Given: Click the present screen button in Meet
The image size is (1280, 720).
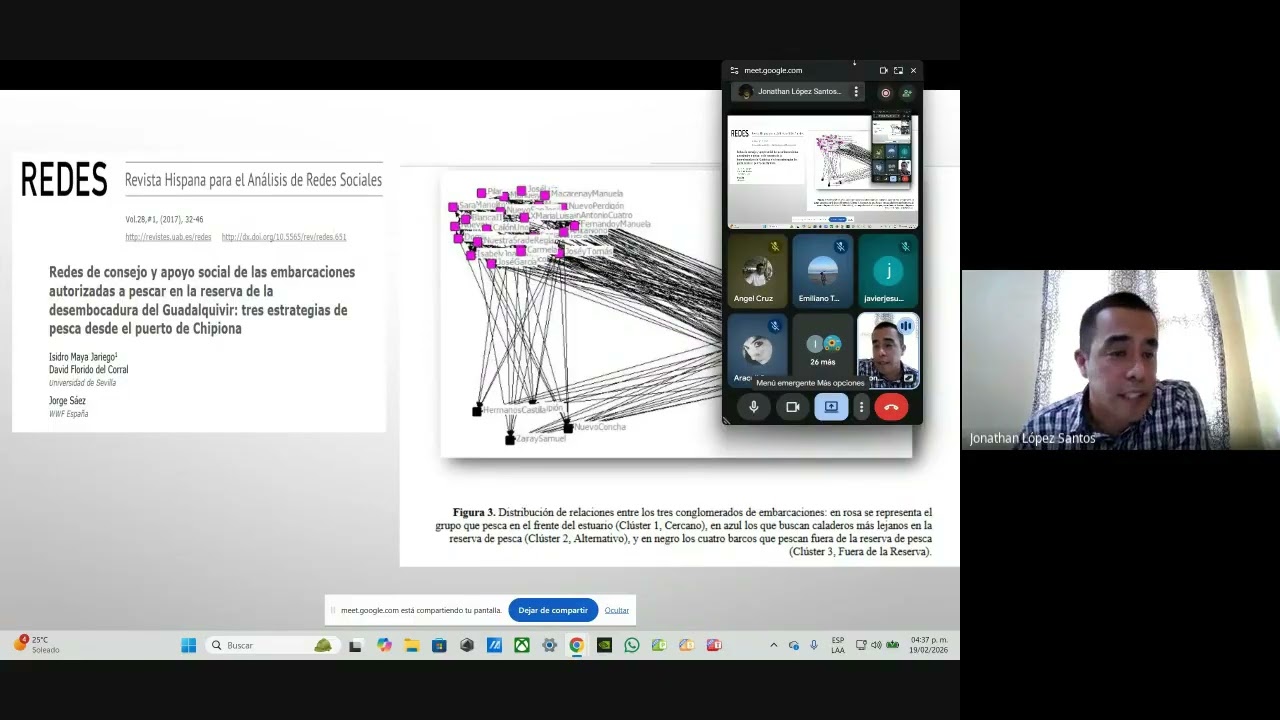Looking at the screenshot, I should pos(831,407).
